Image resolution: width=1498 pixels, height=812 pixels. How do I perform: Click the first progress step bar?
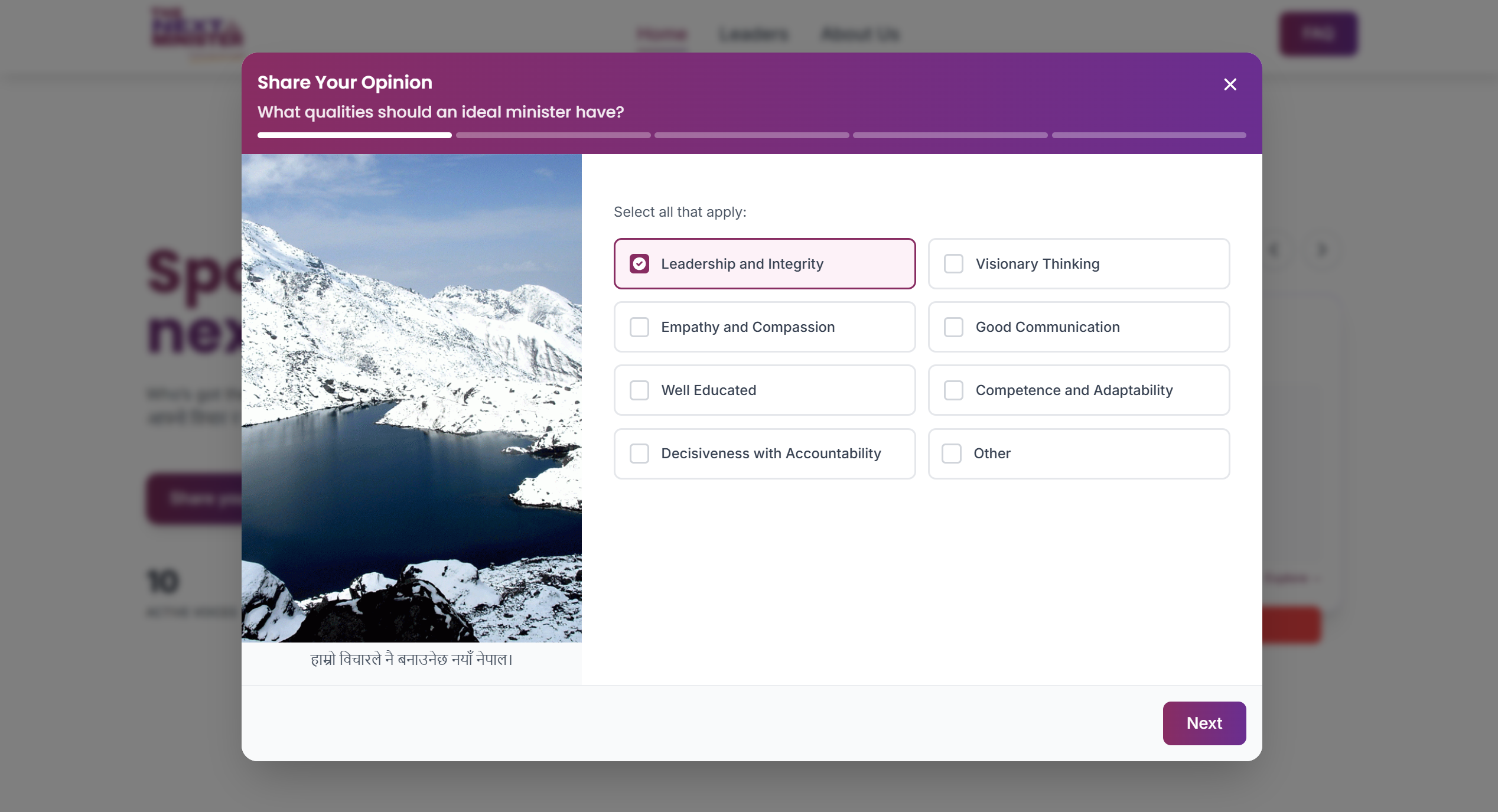click(x=354, y=135)
